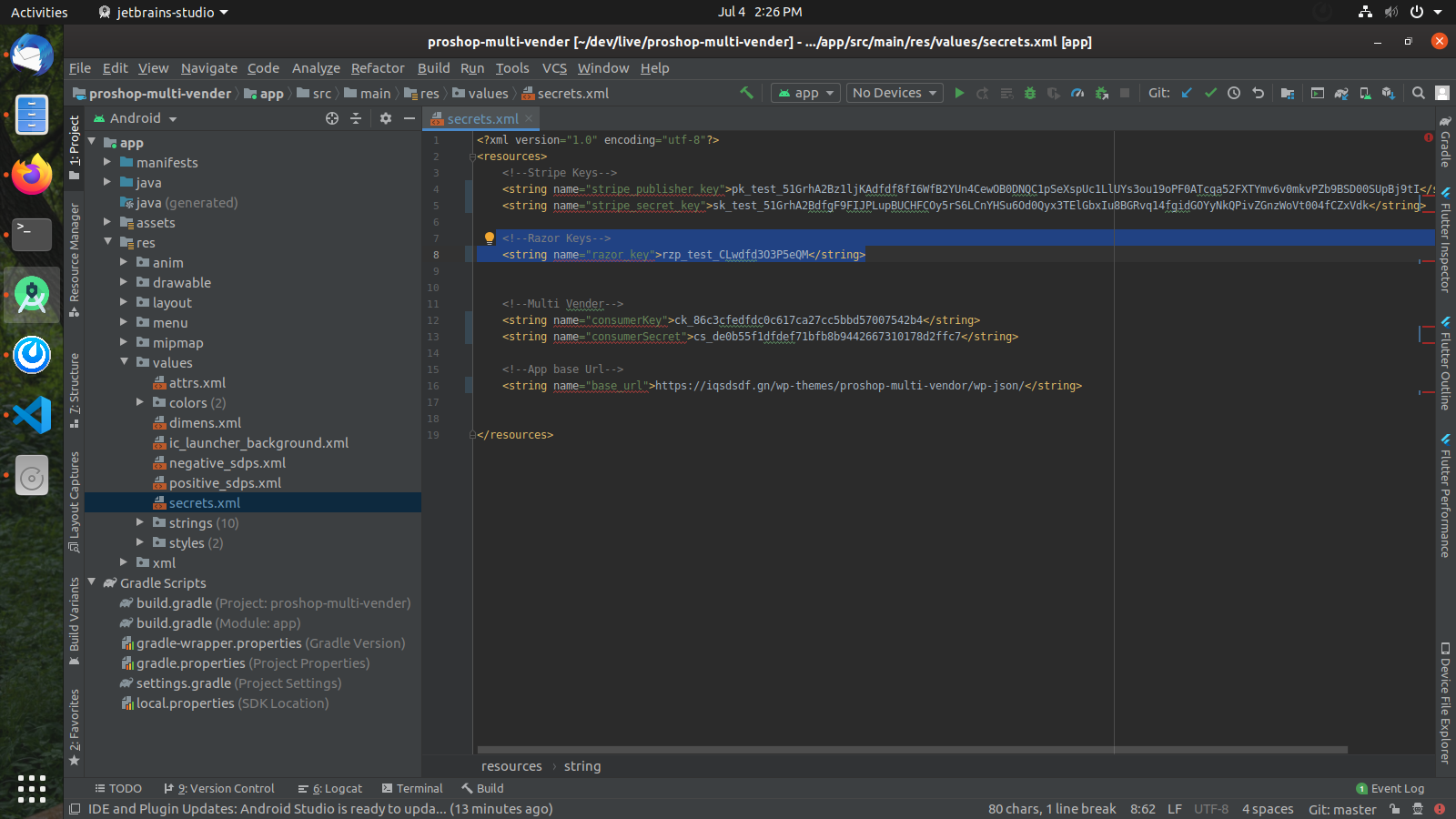Screen dimensions: 1456x819
Task: Click the Git Rollback undo icon
Action: coord(1258,93)
